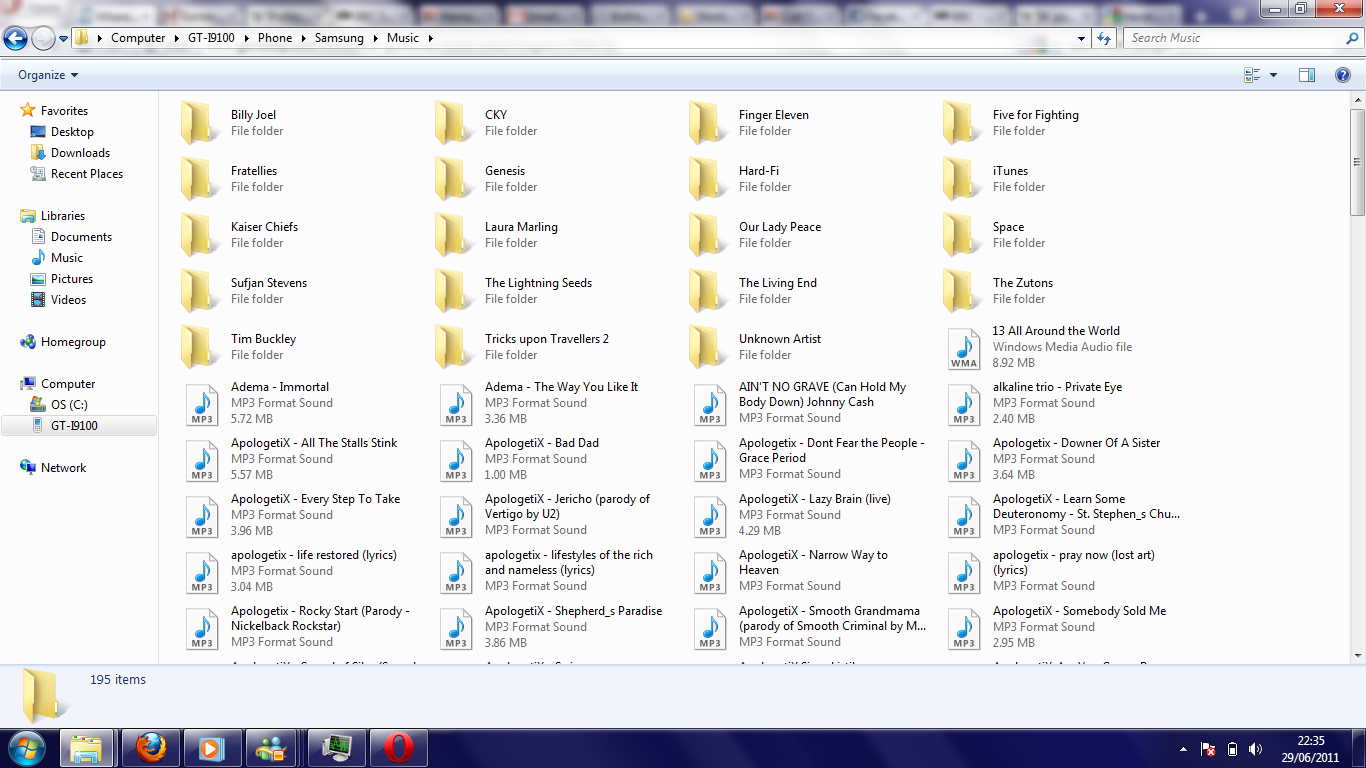1366x768 pixels.
Task: Select the 'Tricks upon Travellers 2' folder name
Action: pyautogui.click(x=547, y=339)
